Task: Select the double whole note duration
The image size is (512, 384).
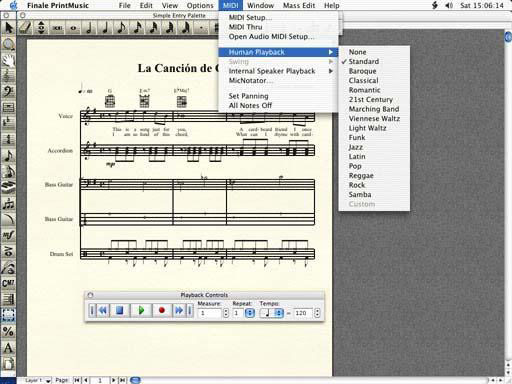Action: 57,28
